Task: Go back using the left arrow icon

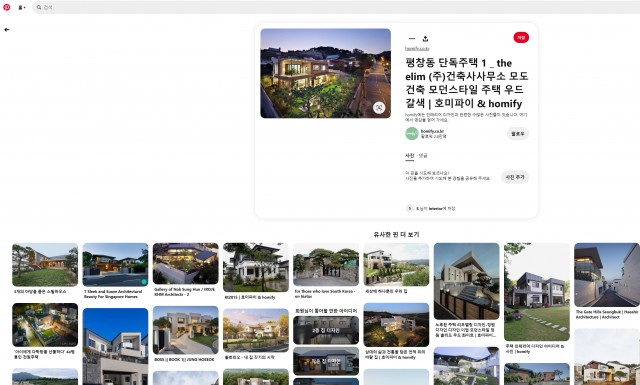Action: pos(7,30)
